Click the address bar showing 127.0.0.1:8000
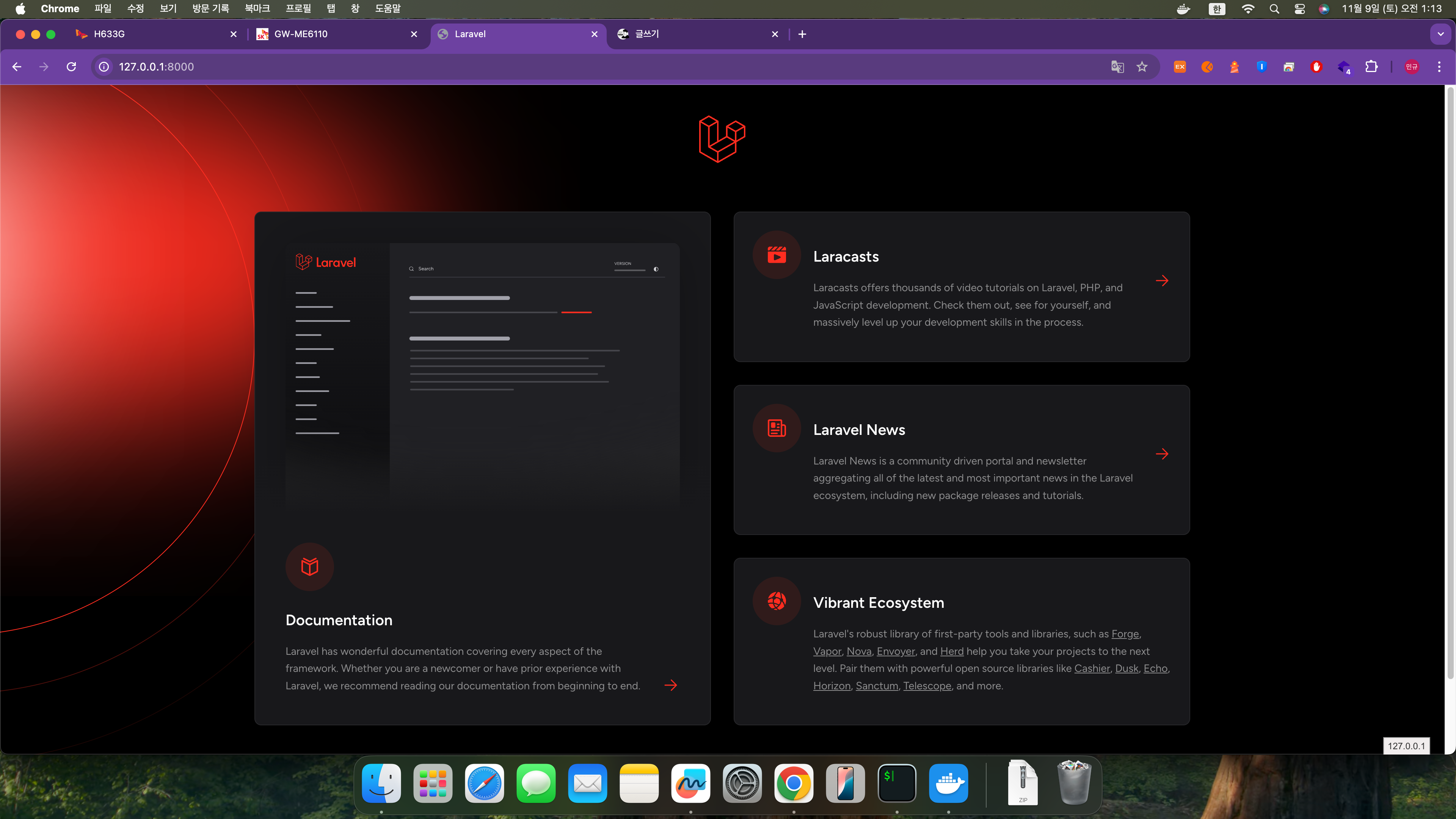Screen dimensions: 1456x819 click(156, 67)
